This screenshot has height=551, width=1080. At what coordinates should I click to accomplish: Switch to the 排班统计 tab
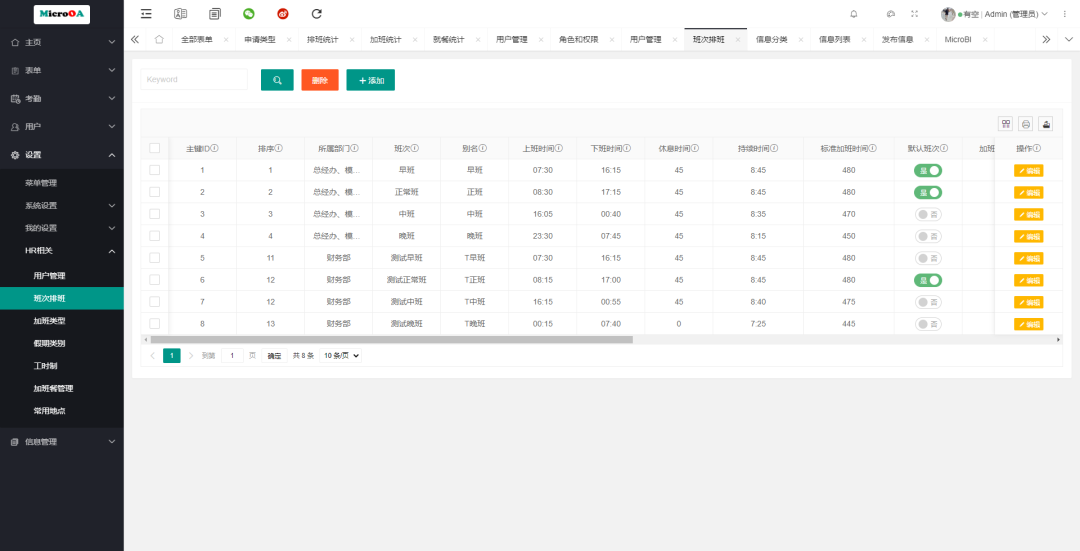coord(322,40)
